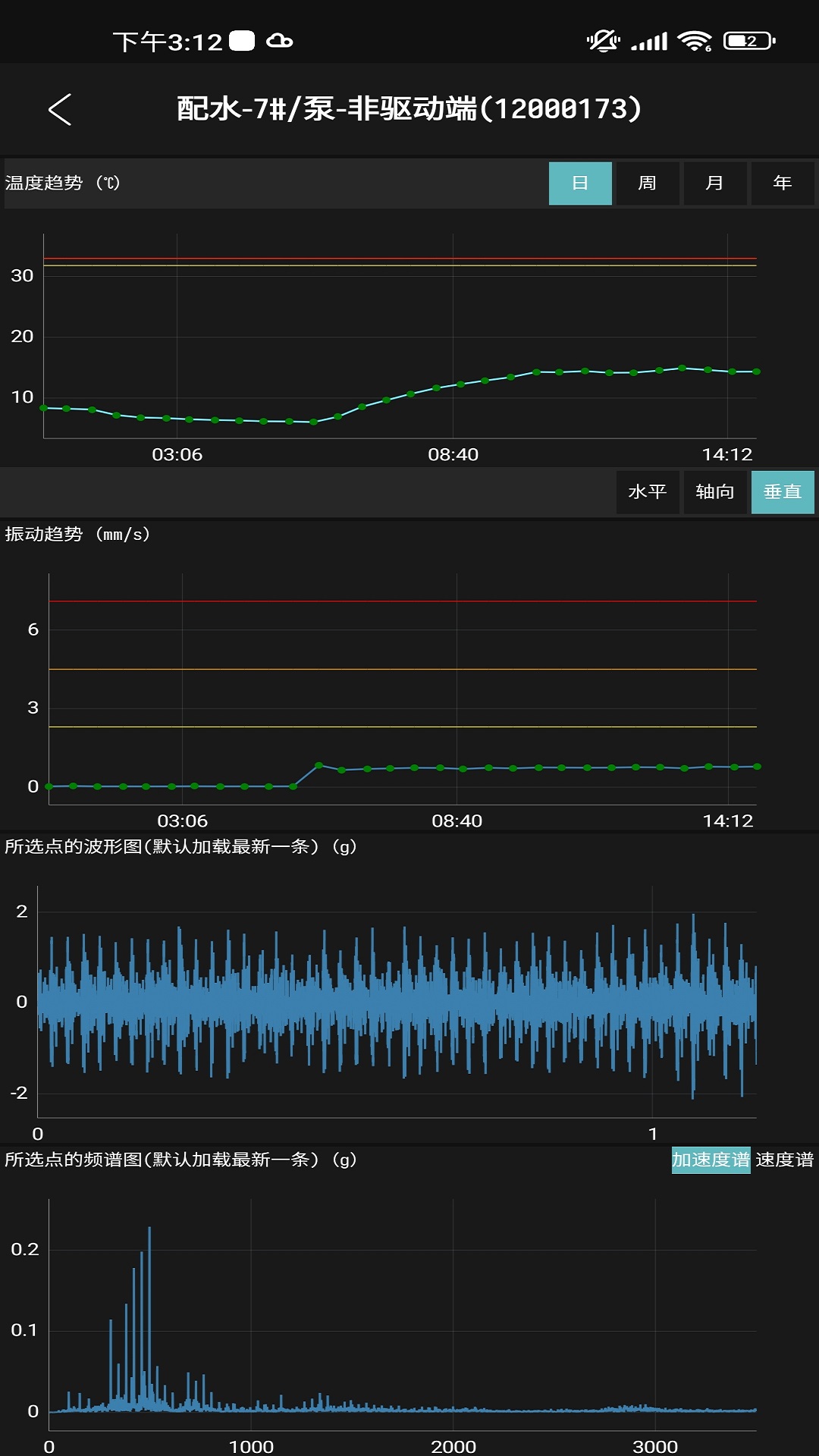This screenshot has width=819, height=1456.
Task: Tap the muted vibration status icon
Action: pos(603,41)
